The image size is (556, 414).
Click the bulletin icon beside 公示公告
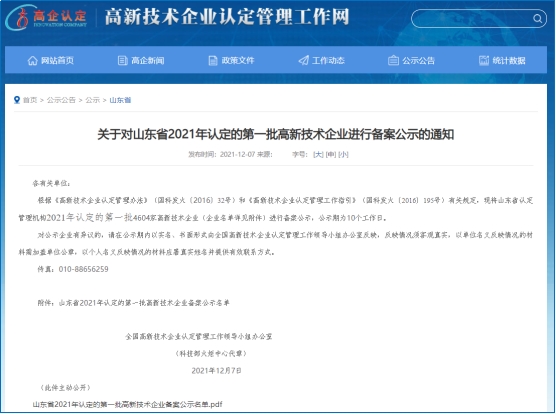point(393,61)
